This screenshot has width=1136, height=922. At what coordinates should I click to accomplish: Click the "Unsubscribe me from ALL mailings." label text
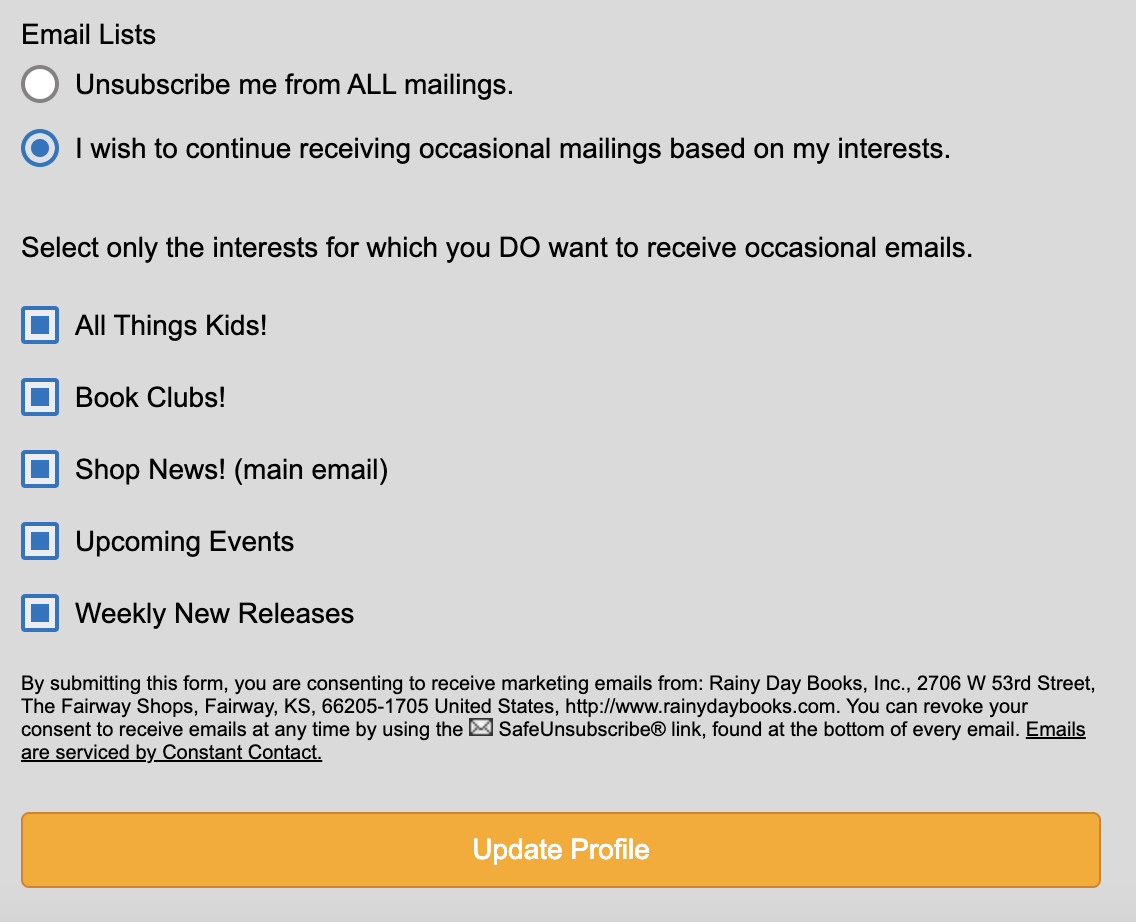pyautogui.click(x=294, y=85)
